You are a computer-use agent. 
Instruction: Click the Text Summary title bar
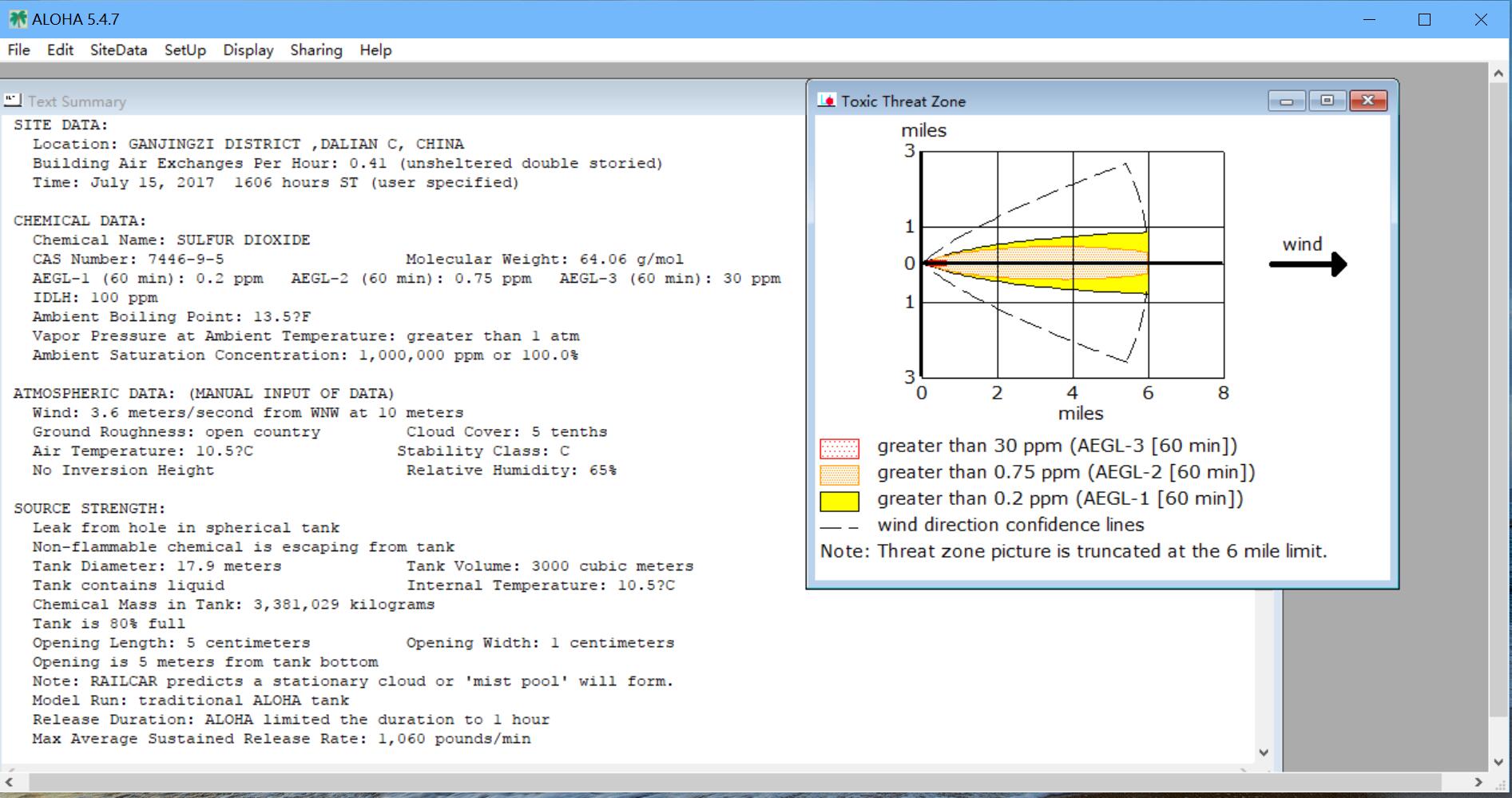coord(403,101)
